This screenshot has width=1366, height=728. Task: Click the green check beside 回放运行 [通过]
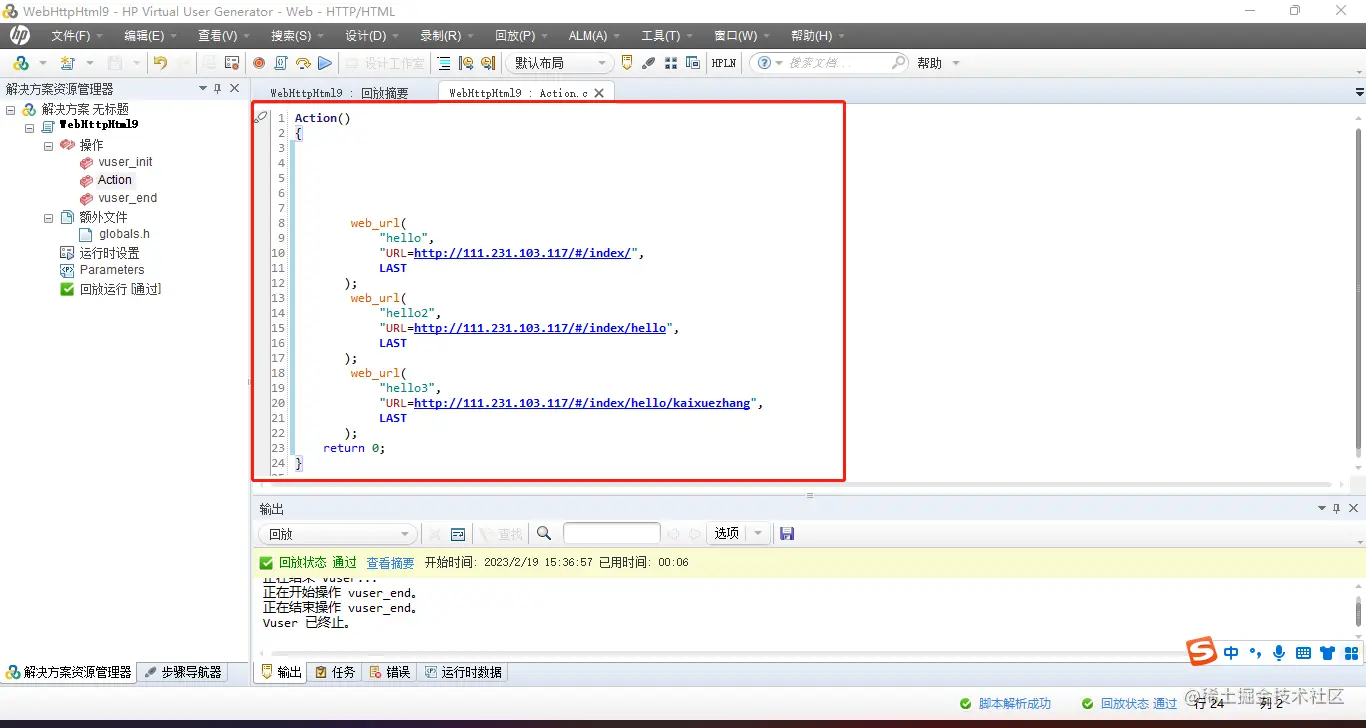point(66,289)
